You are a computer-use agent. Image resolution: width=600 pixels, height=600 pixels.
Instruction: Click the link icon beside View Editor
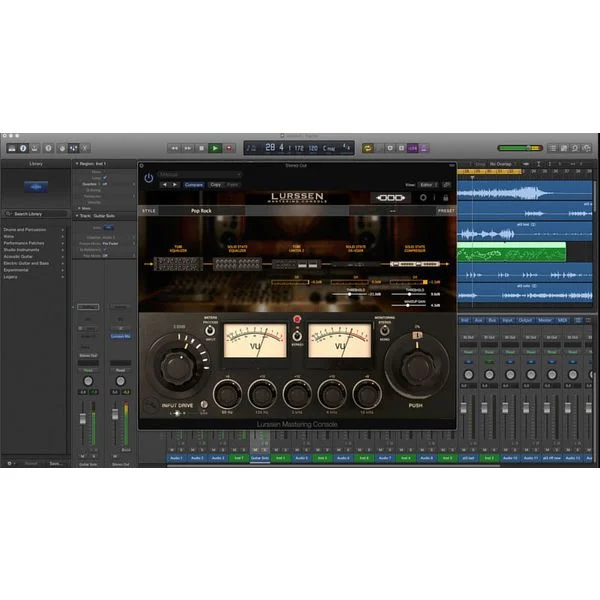coord(446,185)
